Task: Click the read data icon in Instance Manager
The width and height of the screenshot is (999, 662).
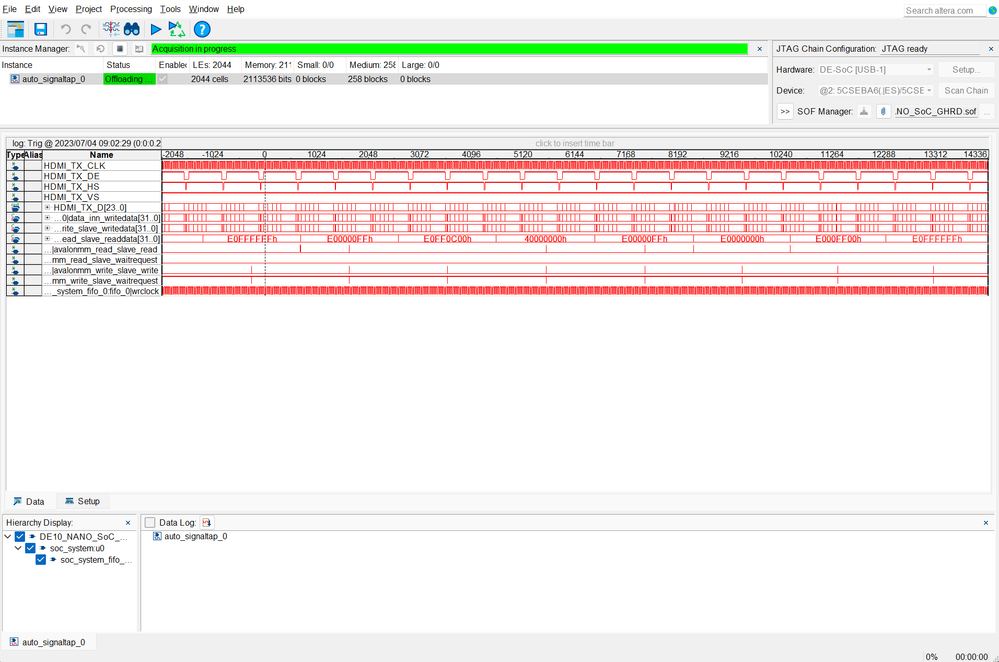Action: 139,48
